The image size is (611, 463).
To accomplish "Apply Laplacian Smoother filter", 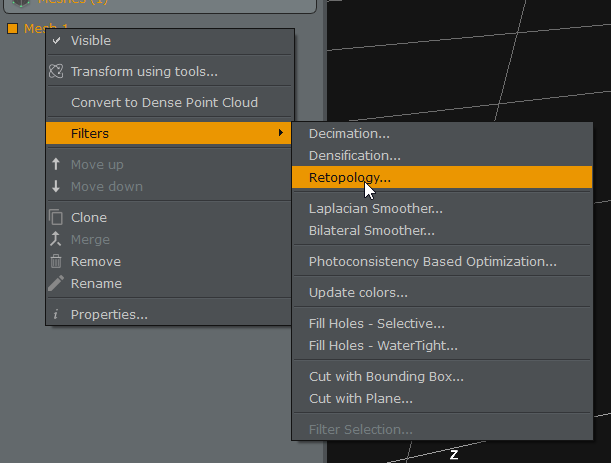I will coord(442,209).
